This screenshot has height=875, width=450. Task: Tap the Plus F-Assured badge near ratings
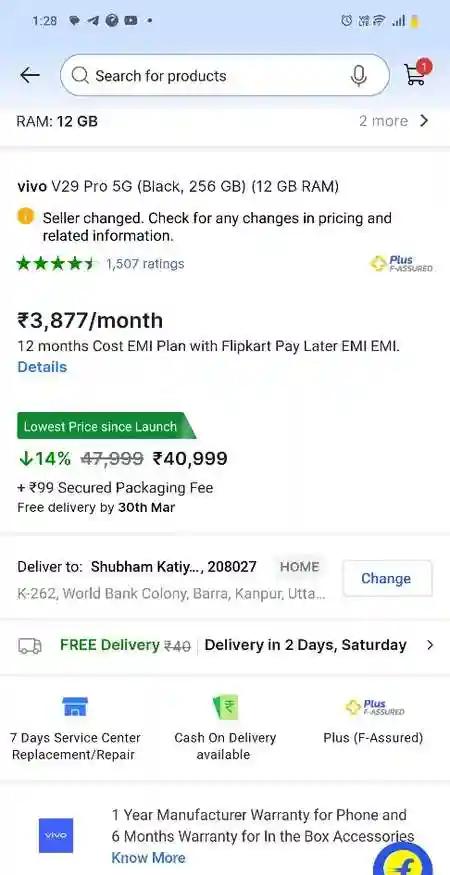tap(402, 263)
